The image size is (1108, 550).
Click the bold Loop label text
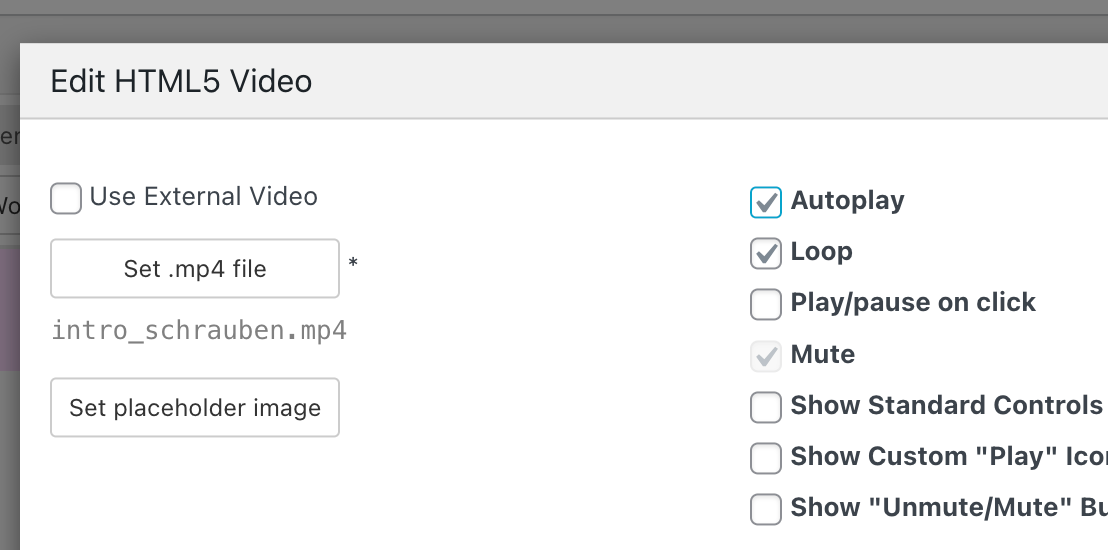click(x=821, y=252)
